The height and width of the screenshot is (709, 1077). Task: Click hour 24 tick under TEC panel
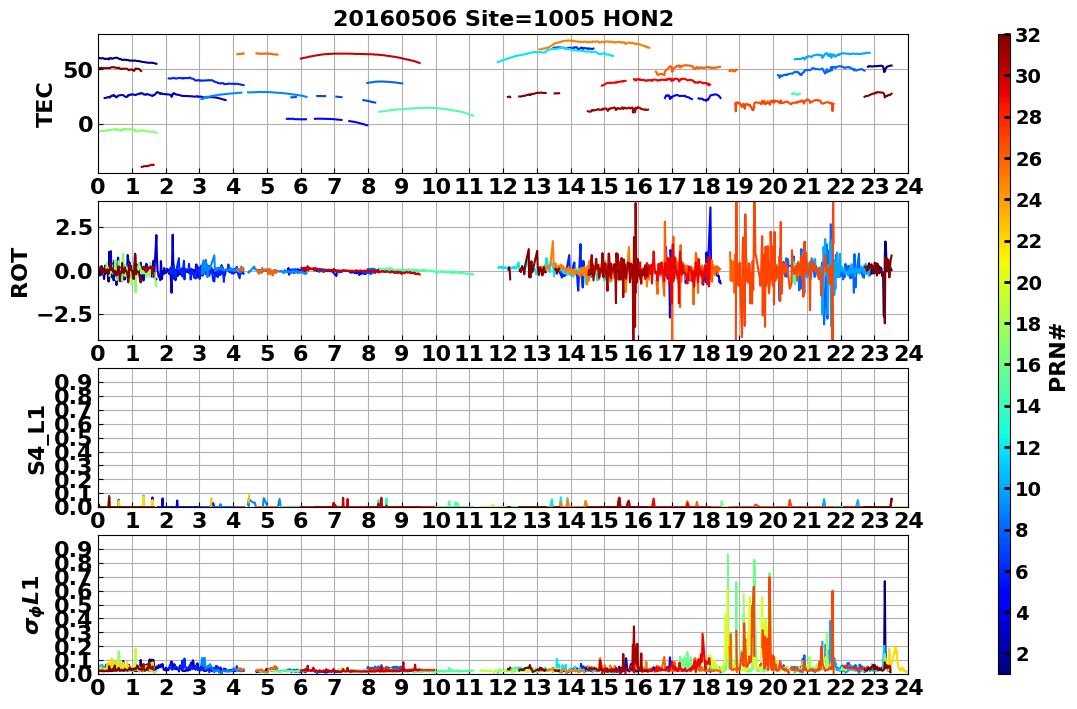[908, 186]
